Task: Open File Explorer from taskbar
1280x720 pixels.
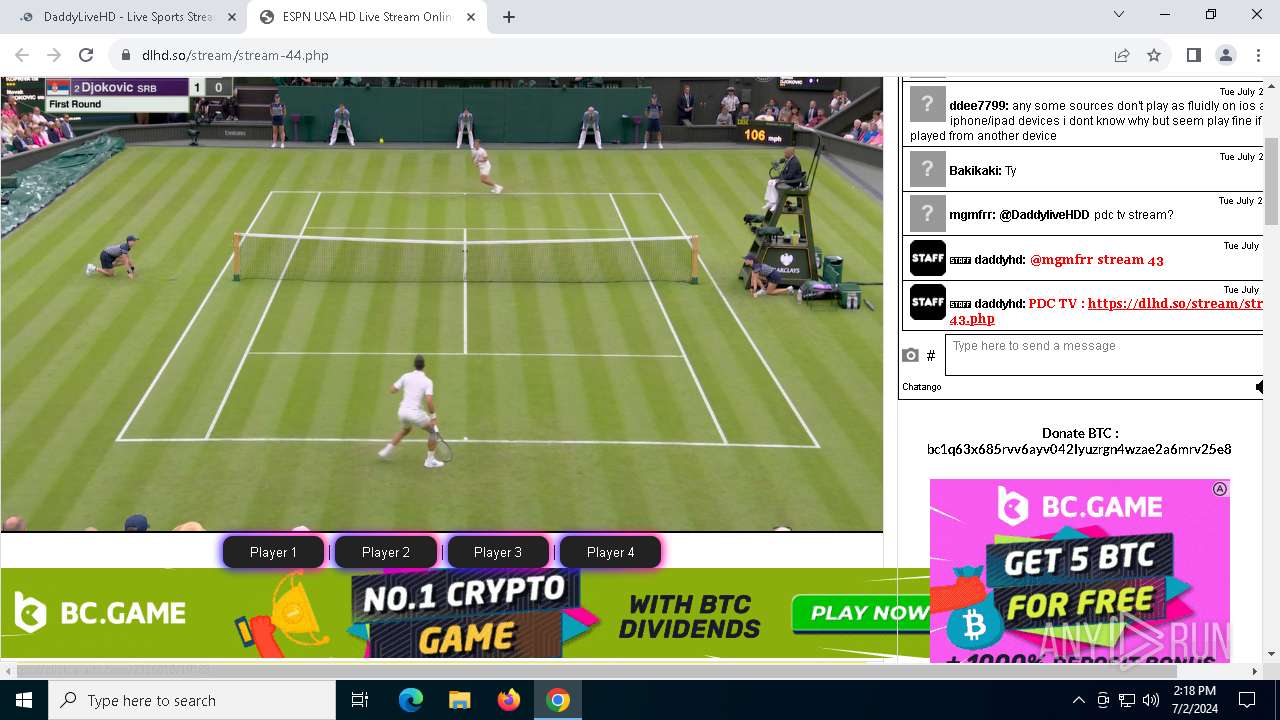Action: tap(459, 700)
